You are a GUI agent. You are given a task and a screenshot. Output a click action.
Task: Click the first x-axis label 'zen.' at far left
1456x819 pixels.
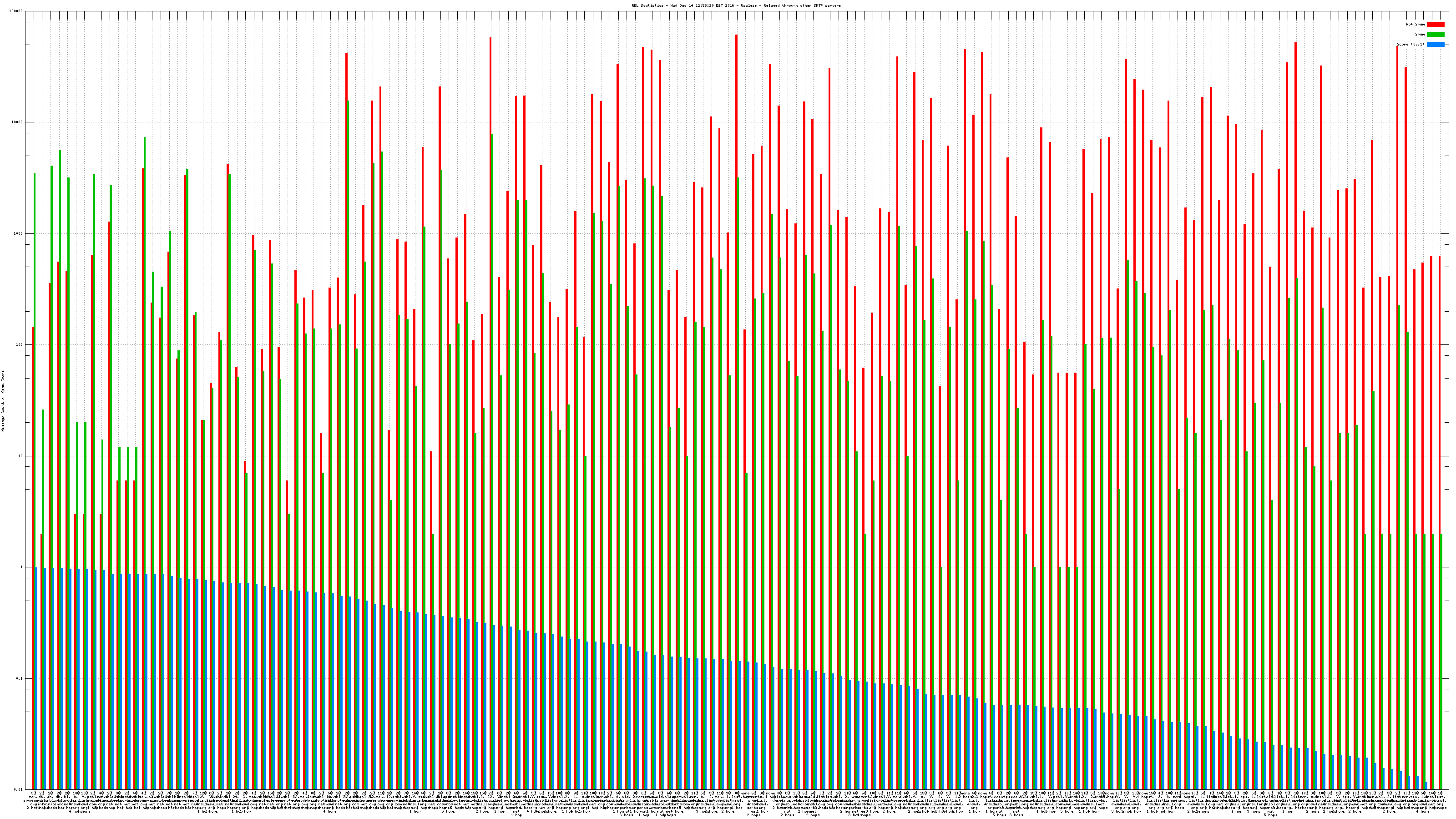pos(33,797)
